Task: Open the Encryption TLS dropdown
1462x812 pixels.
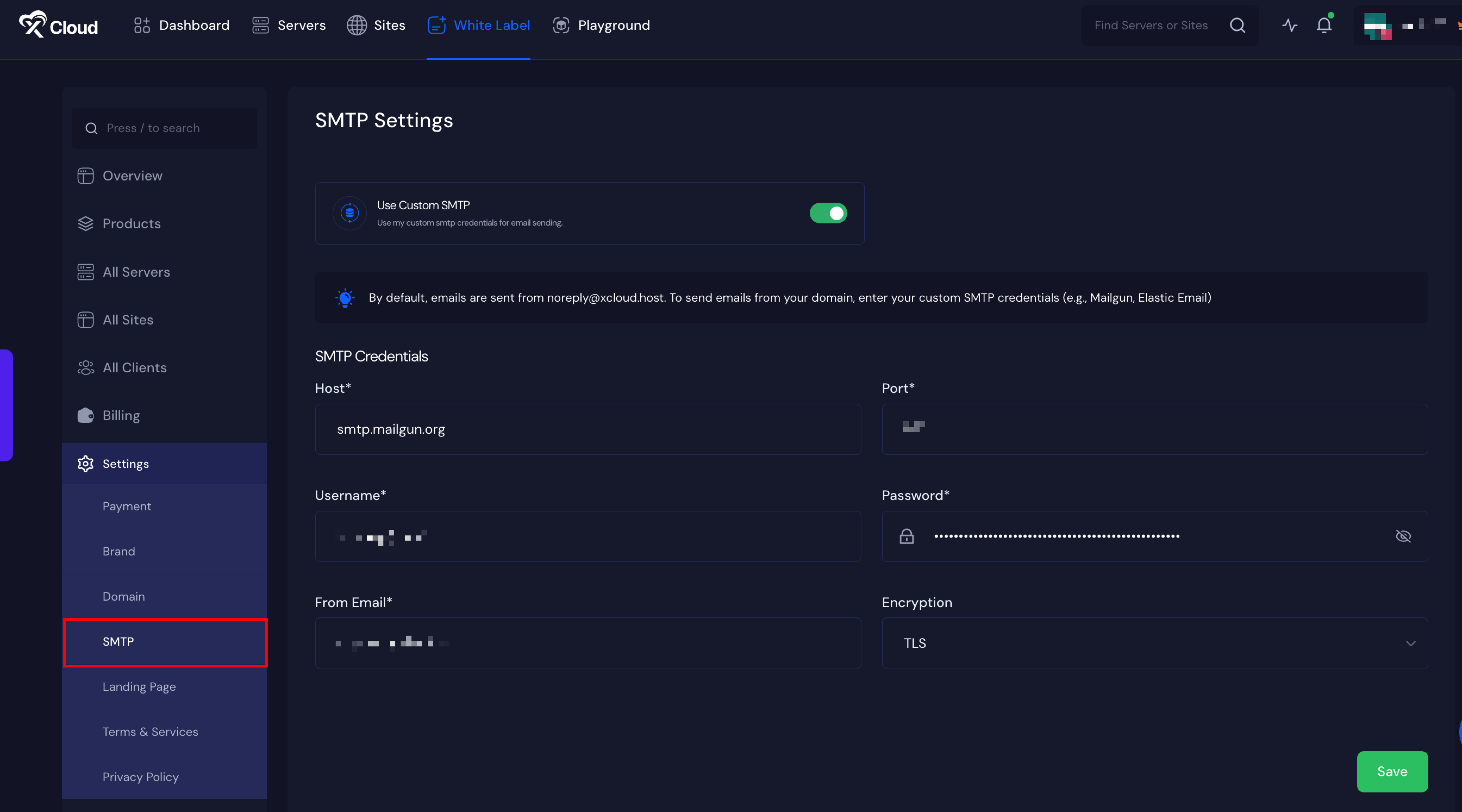Action: coord(1154,643)
